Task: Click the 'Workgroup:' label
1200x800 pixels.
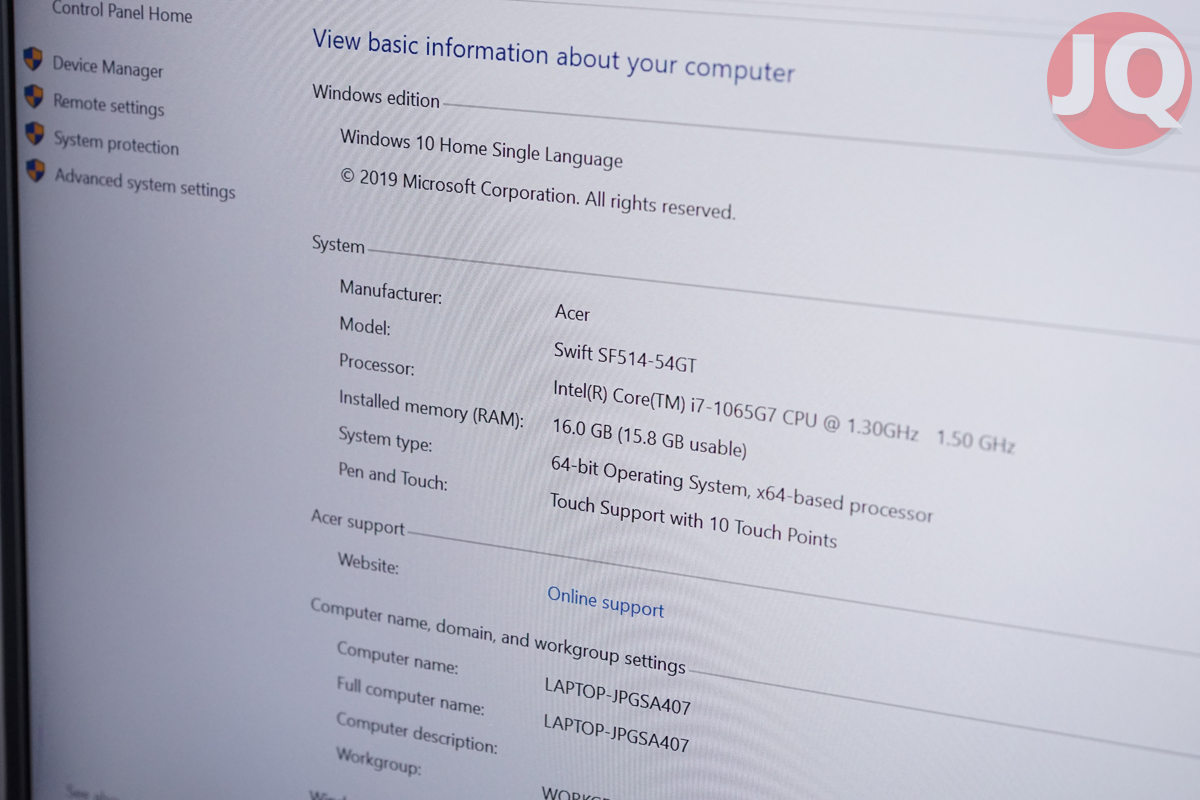Action: coord(378,762)
